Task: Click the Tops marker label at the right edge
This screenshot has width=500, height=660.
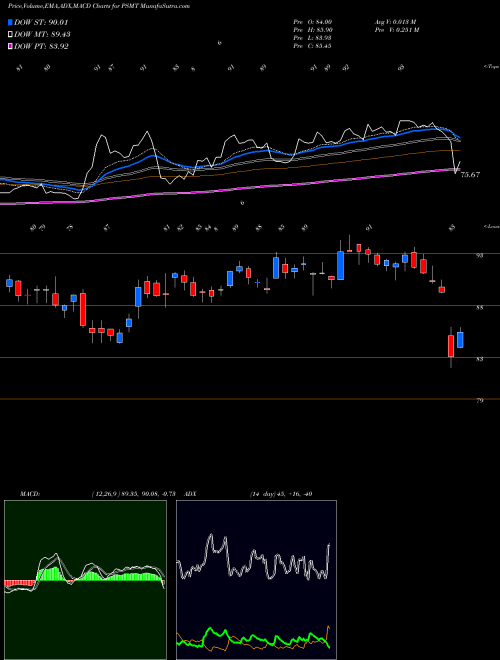Action: [492, 67]
